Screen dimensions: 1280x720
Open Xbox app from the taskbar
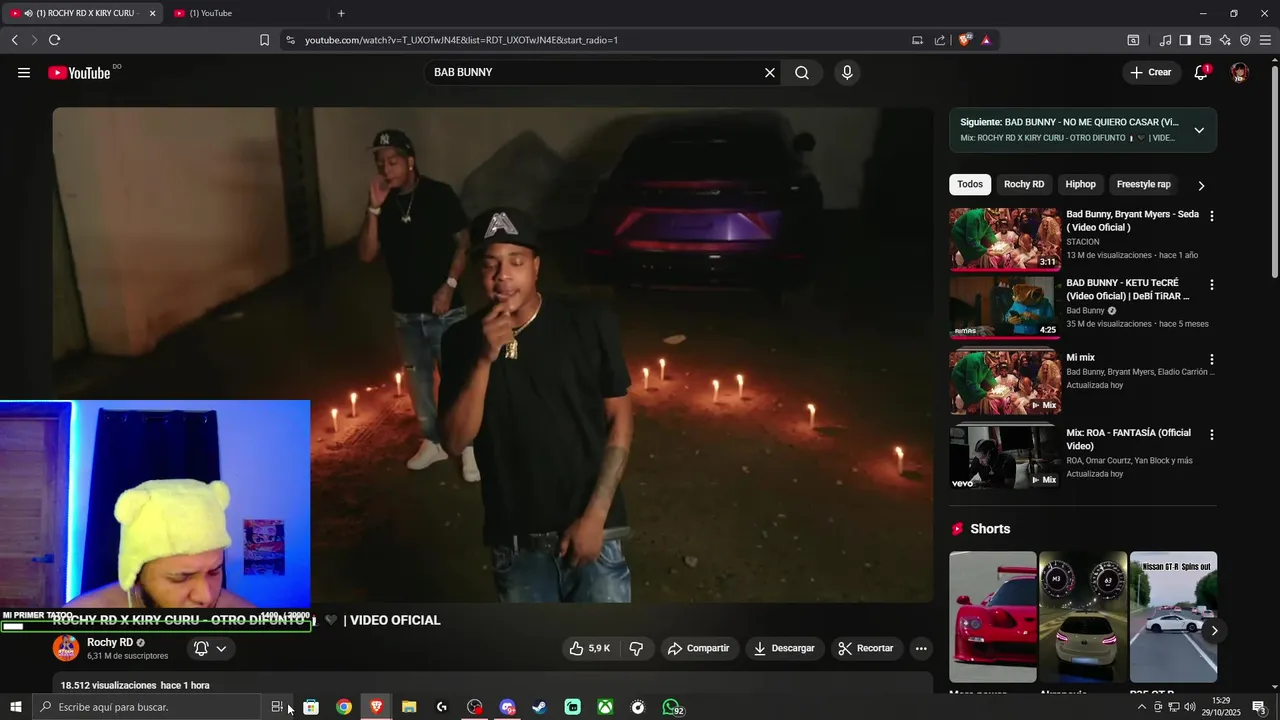pos(605,707)
